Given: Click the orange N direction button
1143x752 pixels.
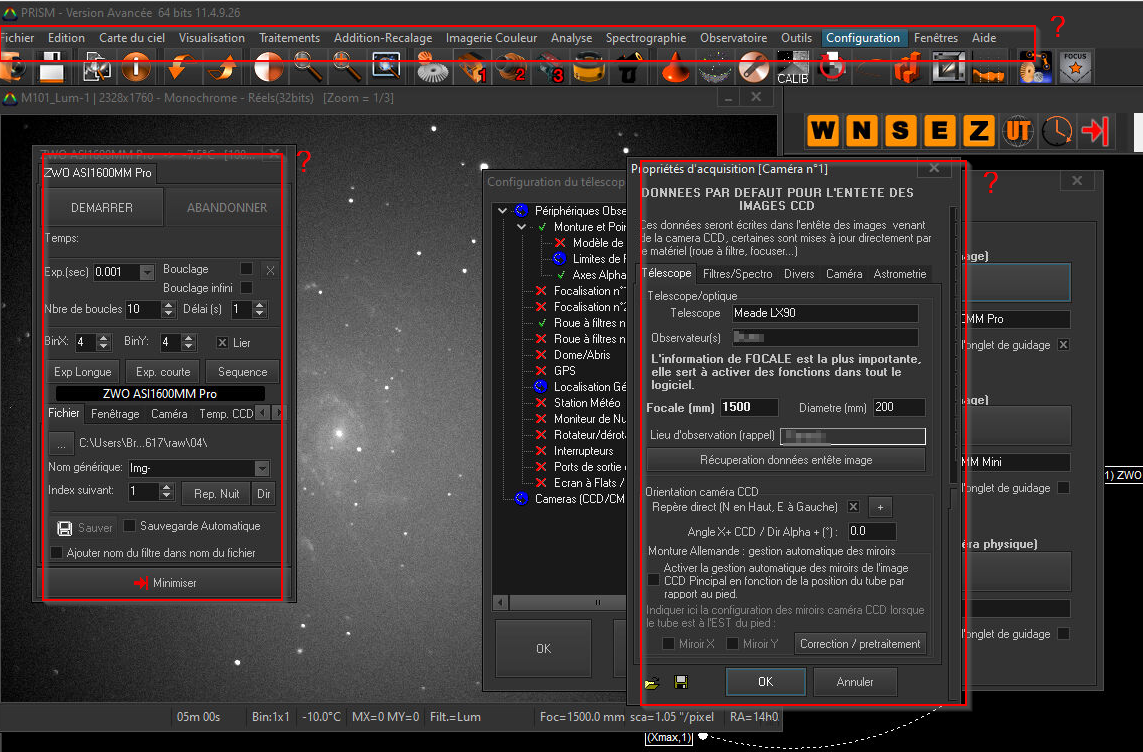Looking at the screenshot, I should 862,131.
